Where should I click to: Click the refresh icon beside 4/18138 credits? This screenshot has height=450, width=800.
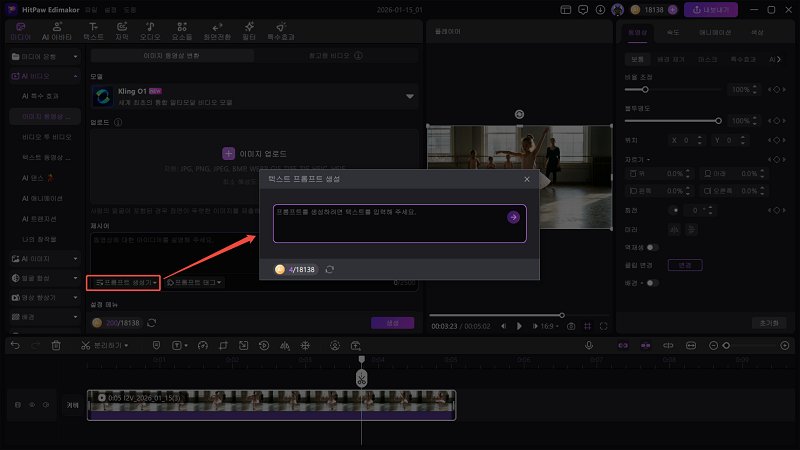[x=330, y=269]
